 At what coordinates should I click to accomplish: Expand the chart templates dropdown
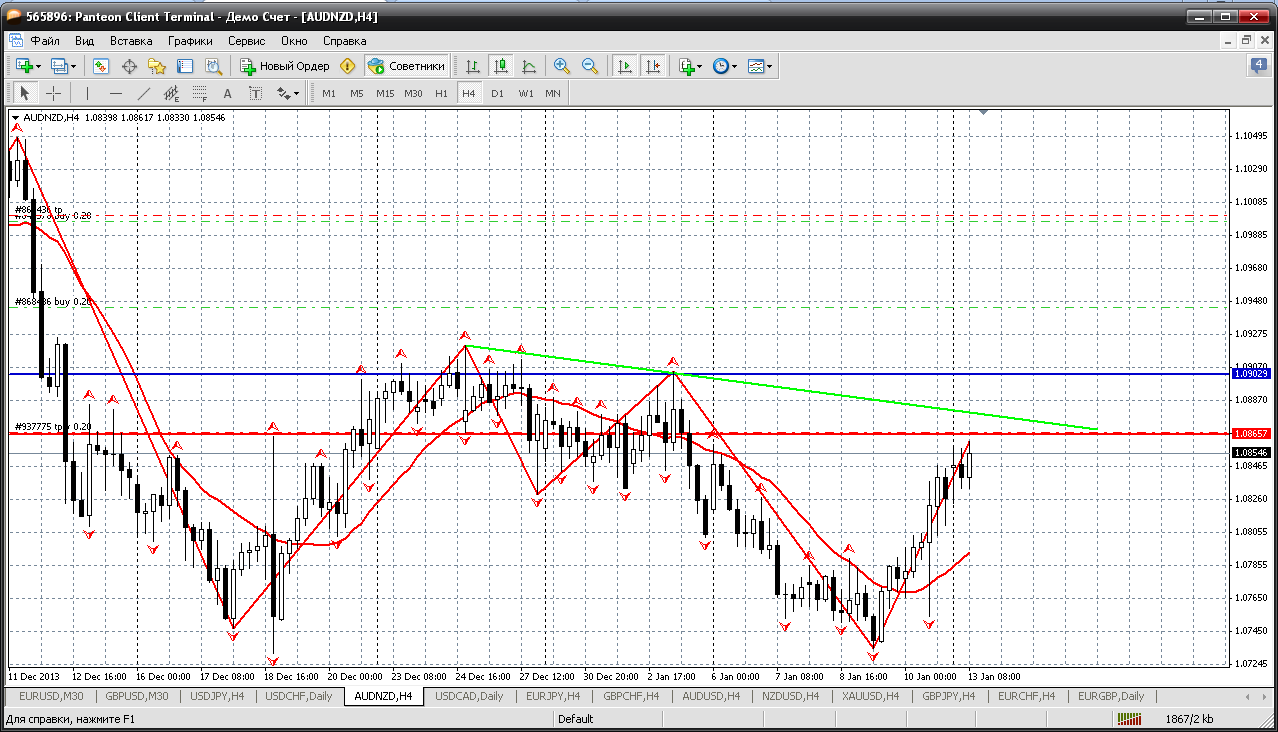pos(769,67)
